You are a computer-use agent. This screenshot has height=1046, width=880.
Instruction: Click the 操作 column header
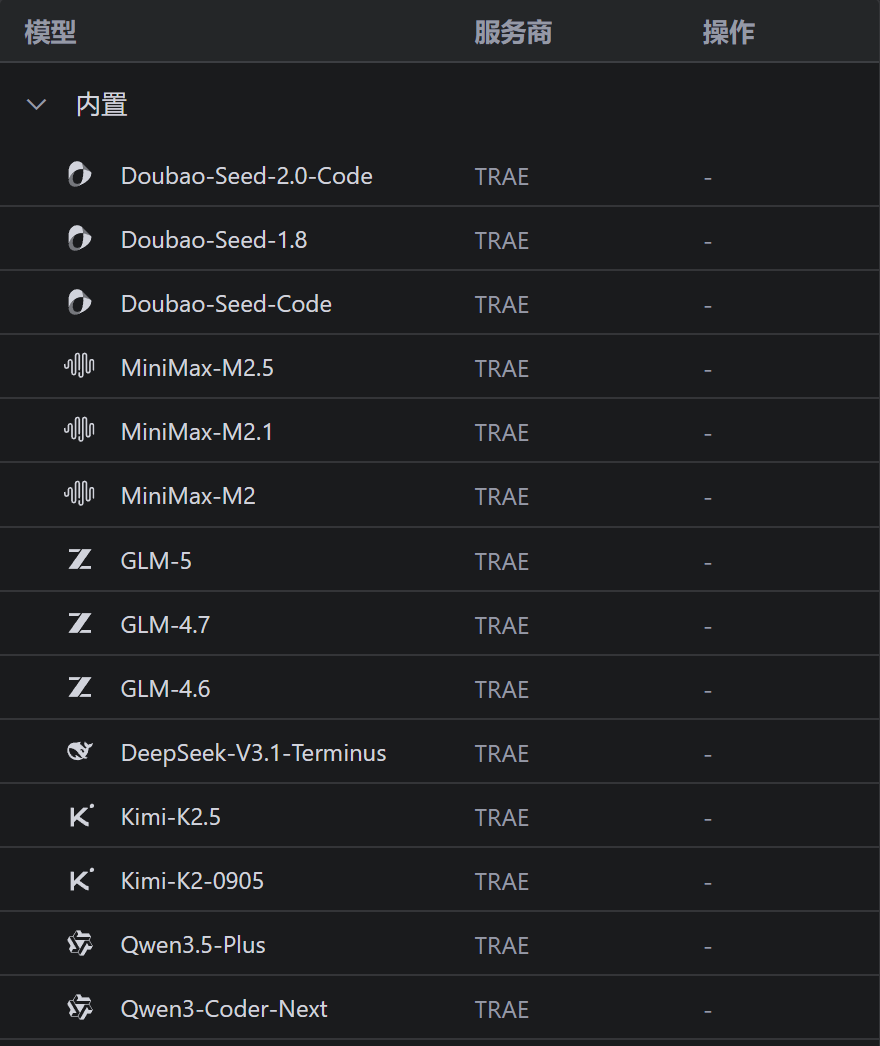[x=729, y=32]
